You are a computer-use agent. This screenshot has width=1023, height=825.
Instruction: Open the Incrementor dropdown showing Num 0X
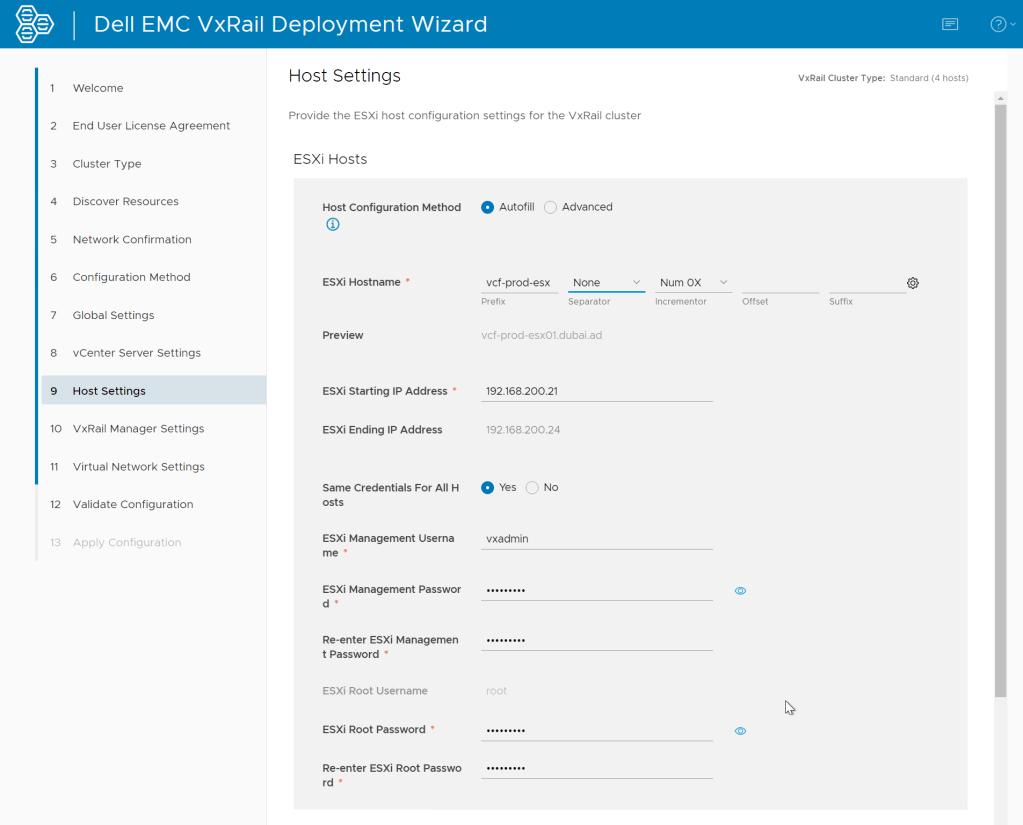tap(693, 283)
